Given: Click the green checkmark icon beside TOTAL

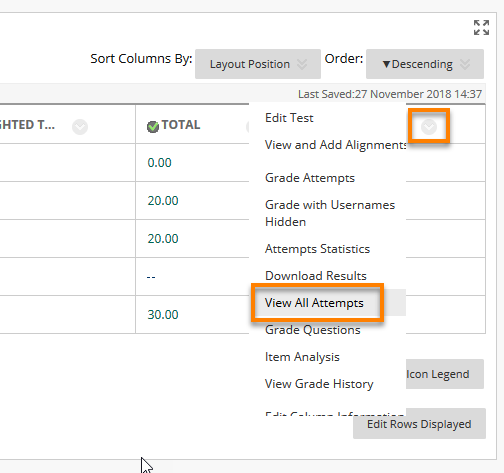Looking at the screenshot, I should point(153,126).
